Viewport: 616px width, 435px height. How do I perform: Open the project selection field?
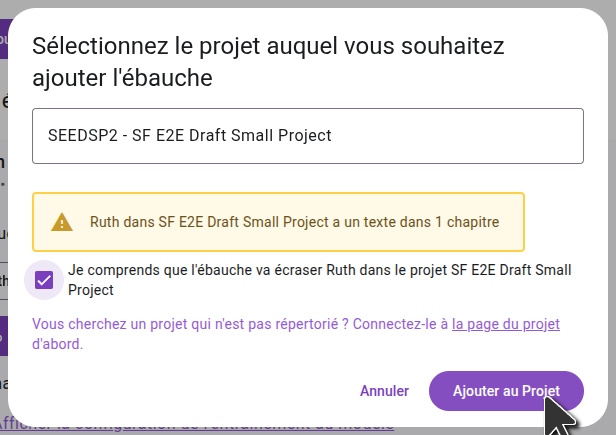tap(308, 136)
